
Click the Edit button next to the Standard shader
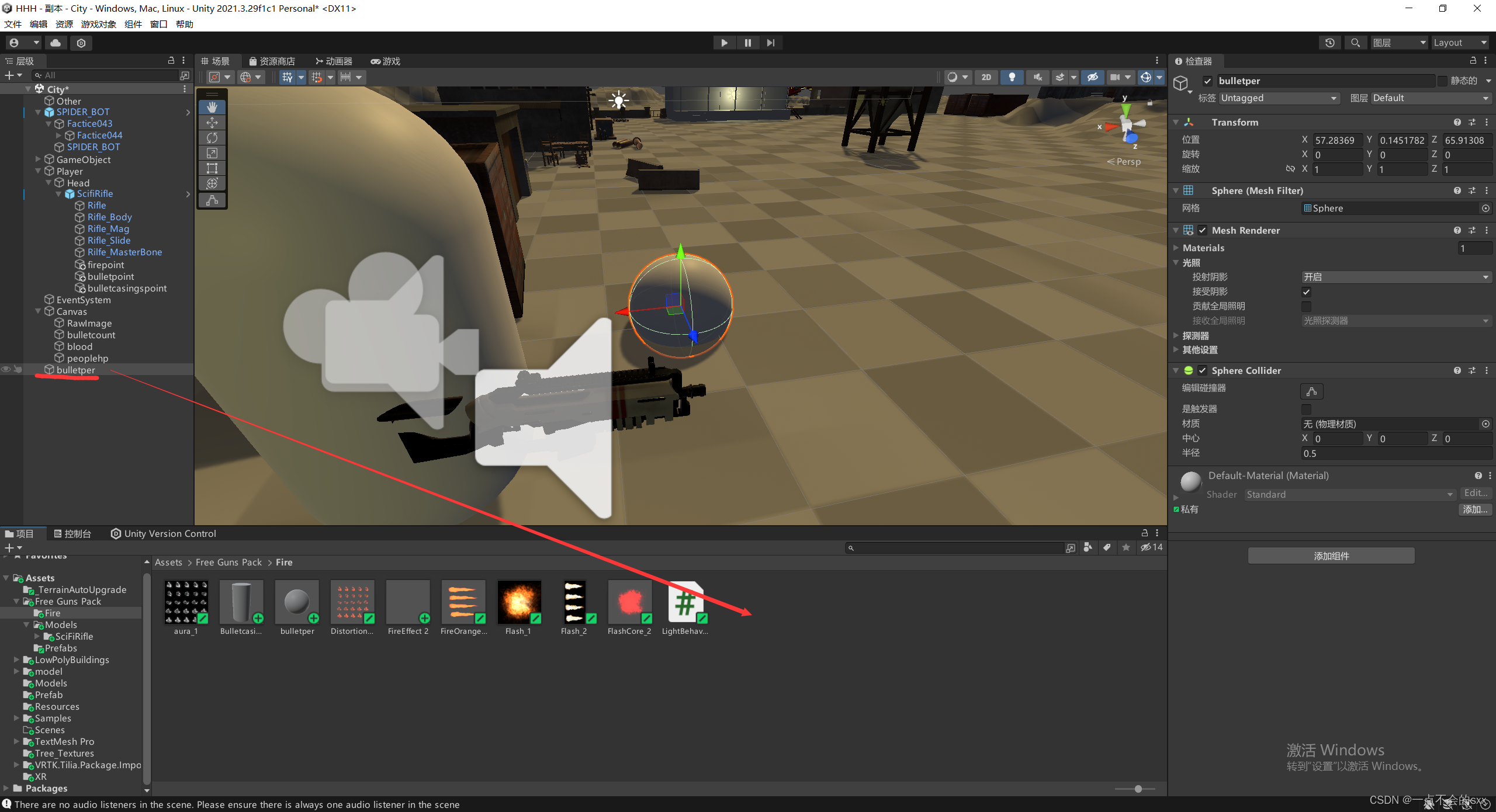click(x=1475, y=494)
